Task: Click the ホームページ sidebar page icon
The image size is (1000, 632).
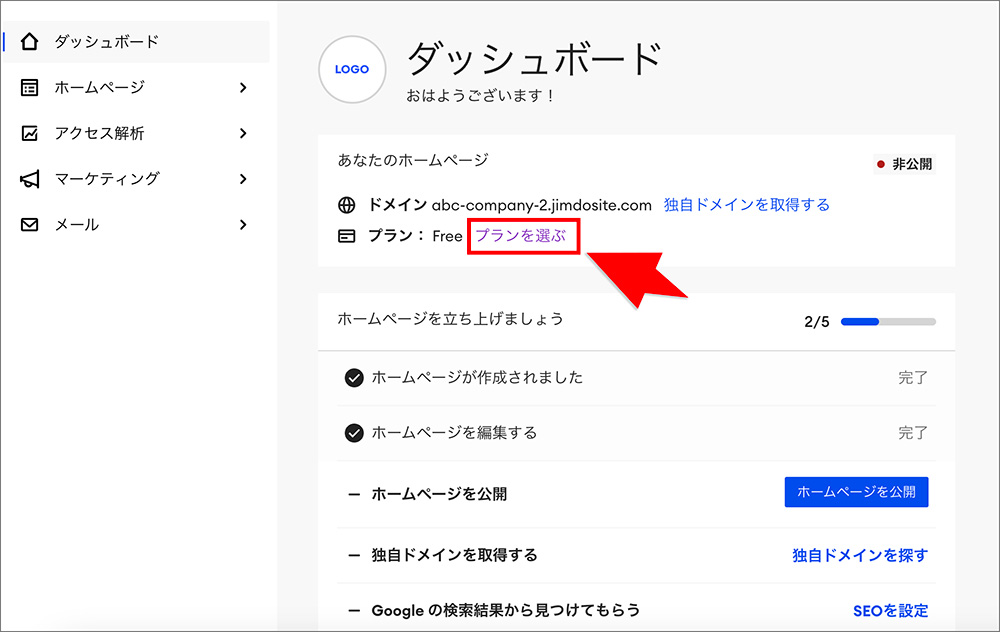Action: 29,87
